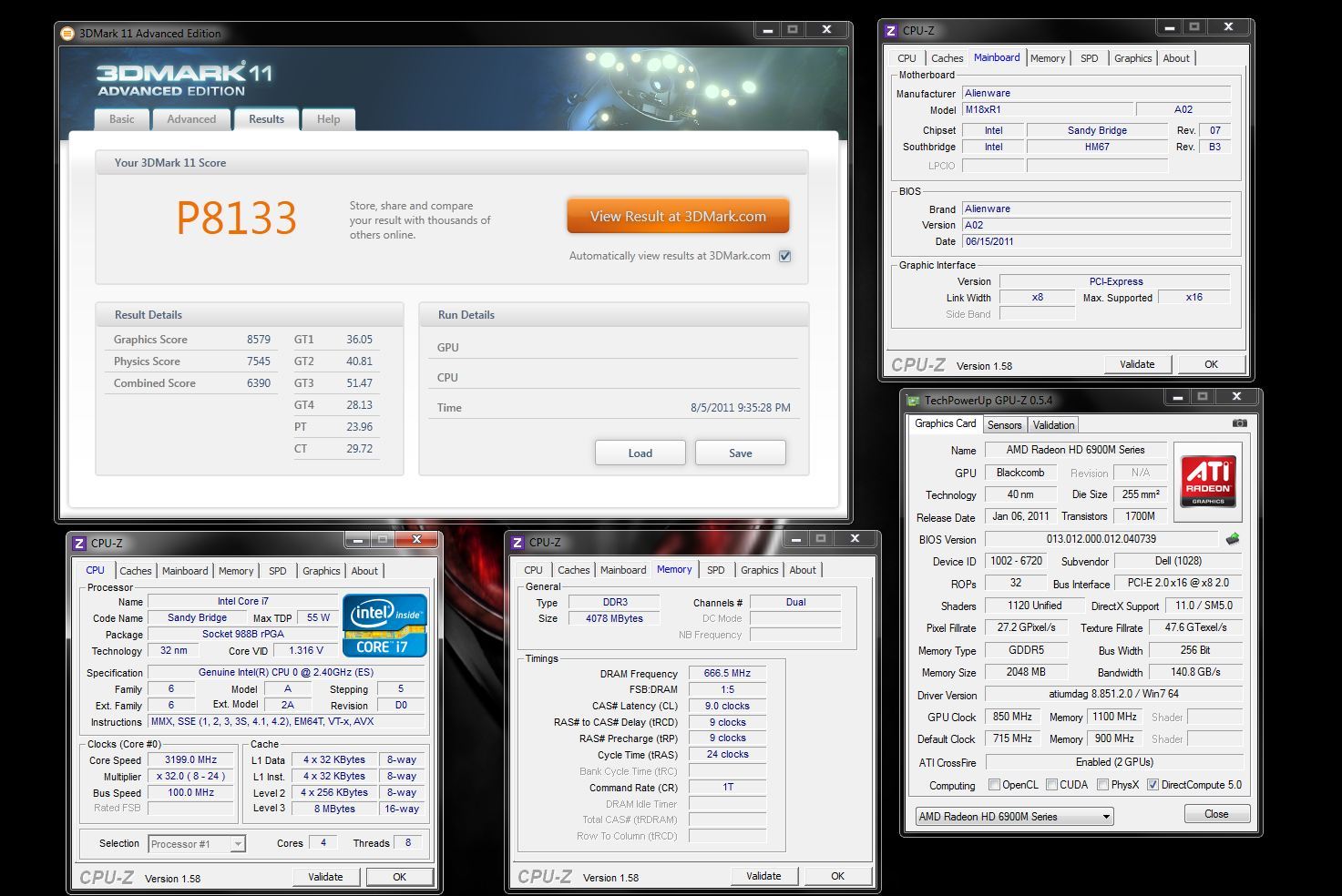Click the Manufacturer field showing Alienware
The image size is (1342, 896).
(1096, 93)
